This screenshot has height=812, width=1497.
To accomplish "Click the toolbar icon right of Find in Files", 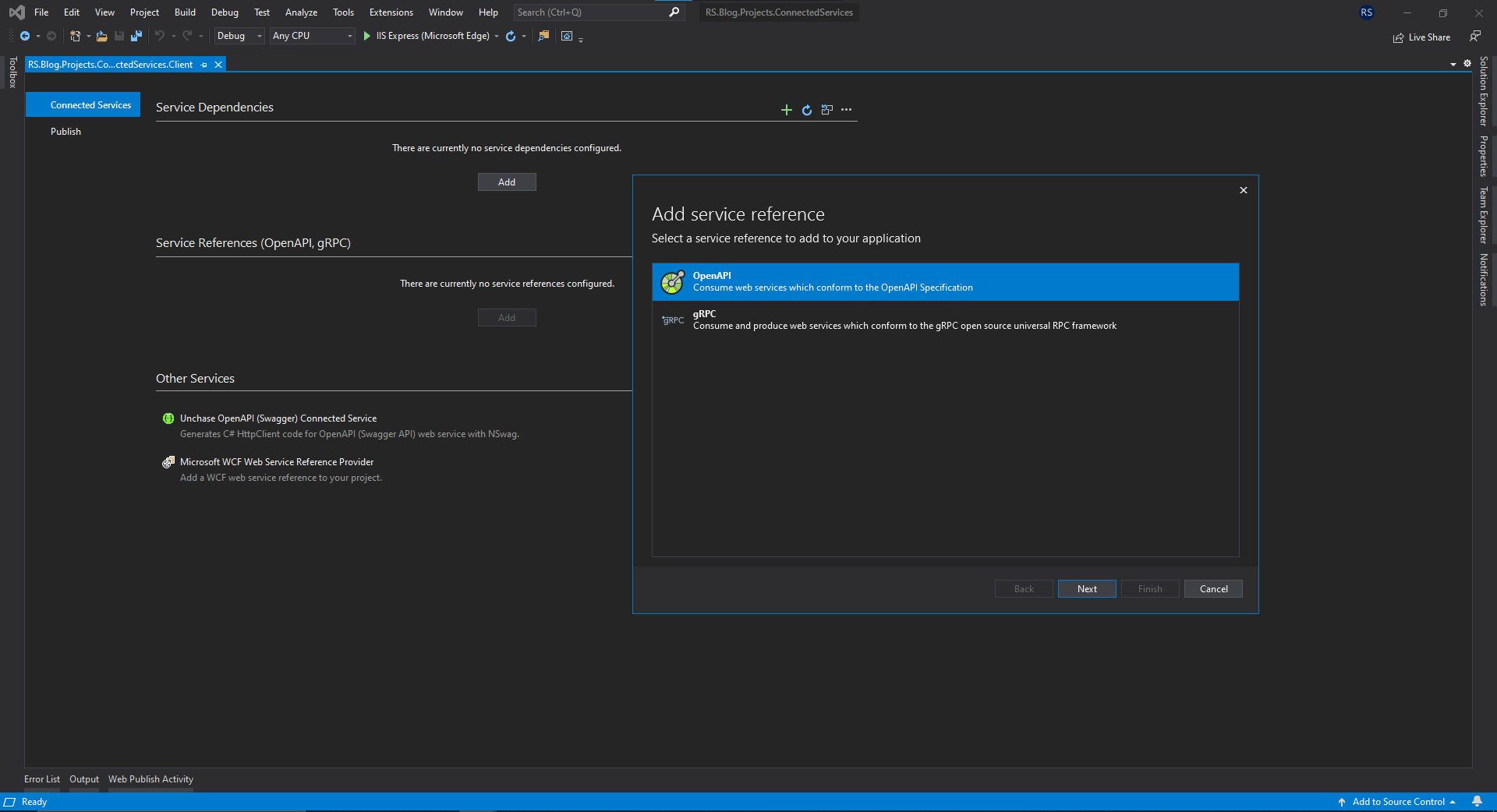I will (567, 36).
